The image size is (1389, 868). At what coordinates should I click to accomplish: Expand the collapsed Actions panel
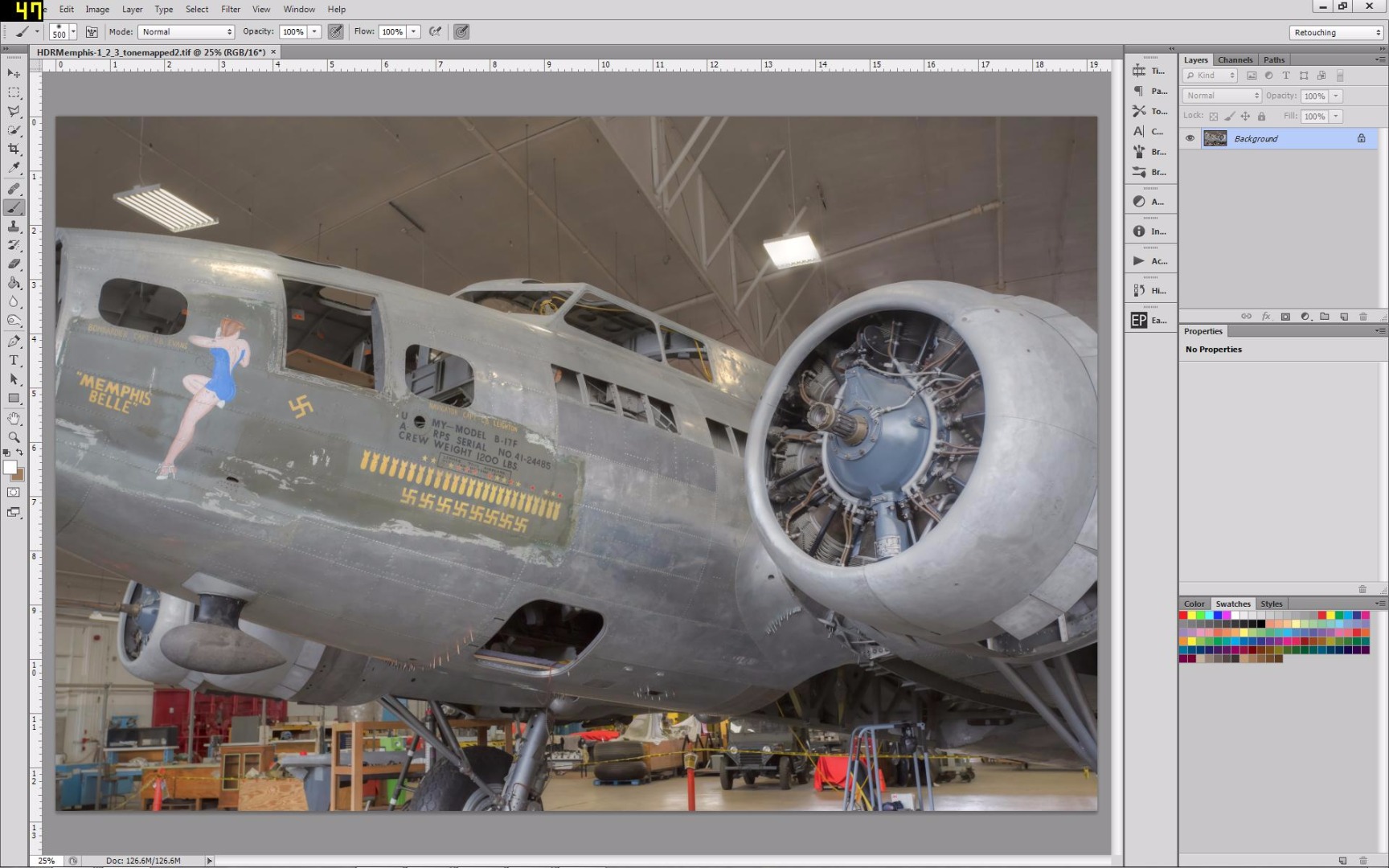[x=1149, y=260]
